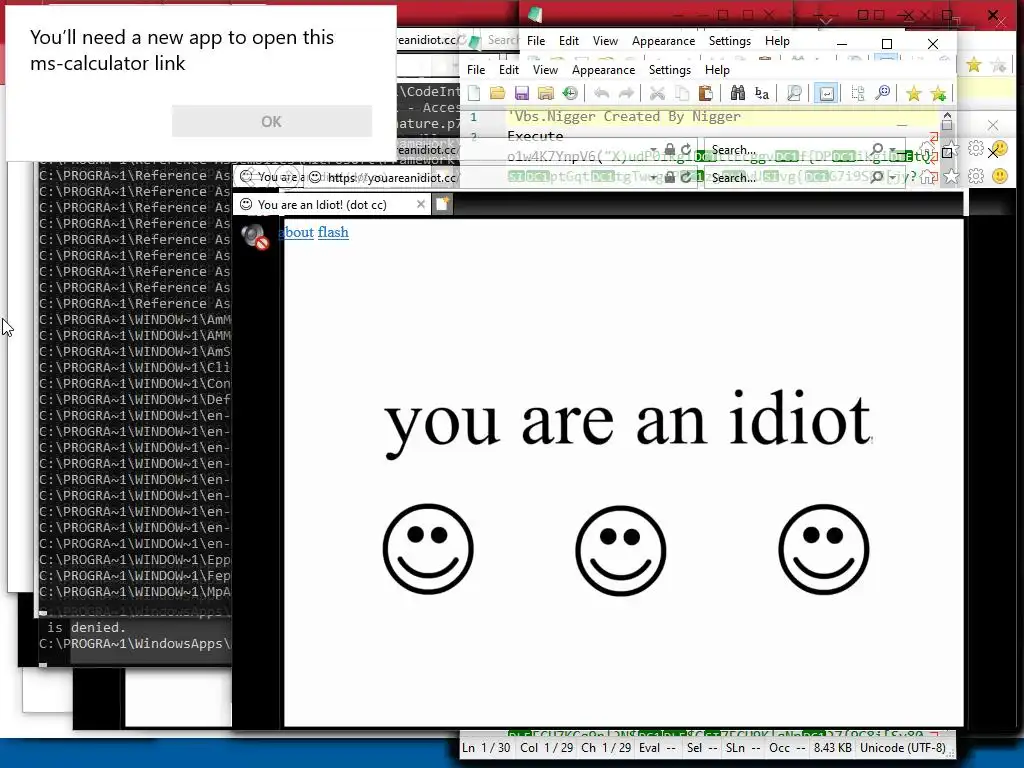Click the Open file folder icon
The height and width of the screenshot is (768, 1024).
click(x=498, y=93)
